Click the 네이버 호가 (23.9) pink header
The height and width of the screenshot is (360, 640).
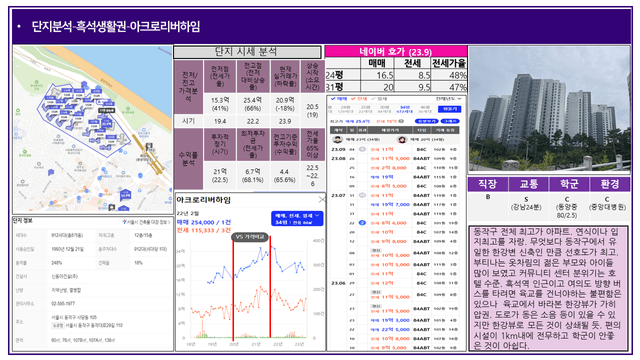(396, 52)
